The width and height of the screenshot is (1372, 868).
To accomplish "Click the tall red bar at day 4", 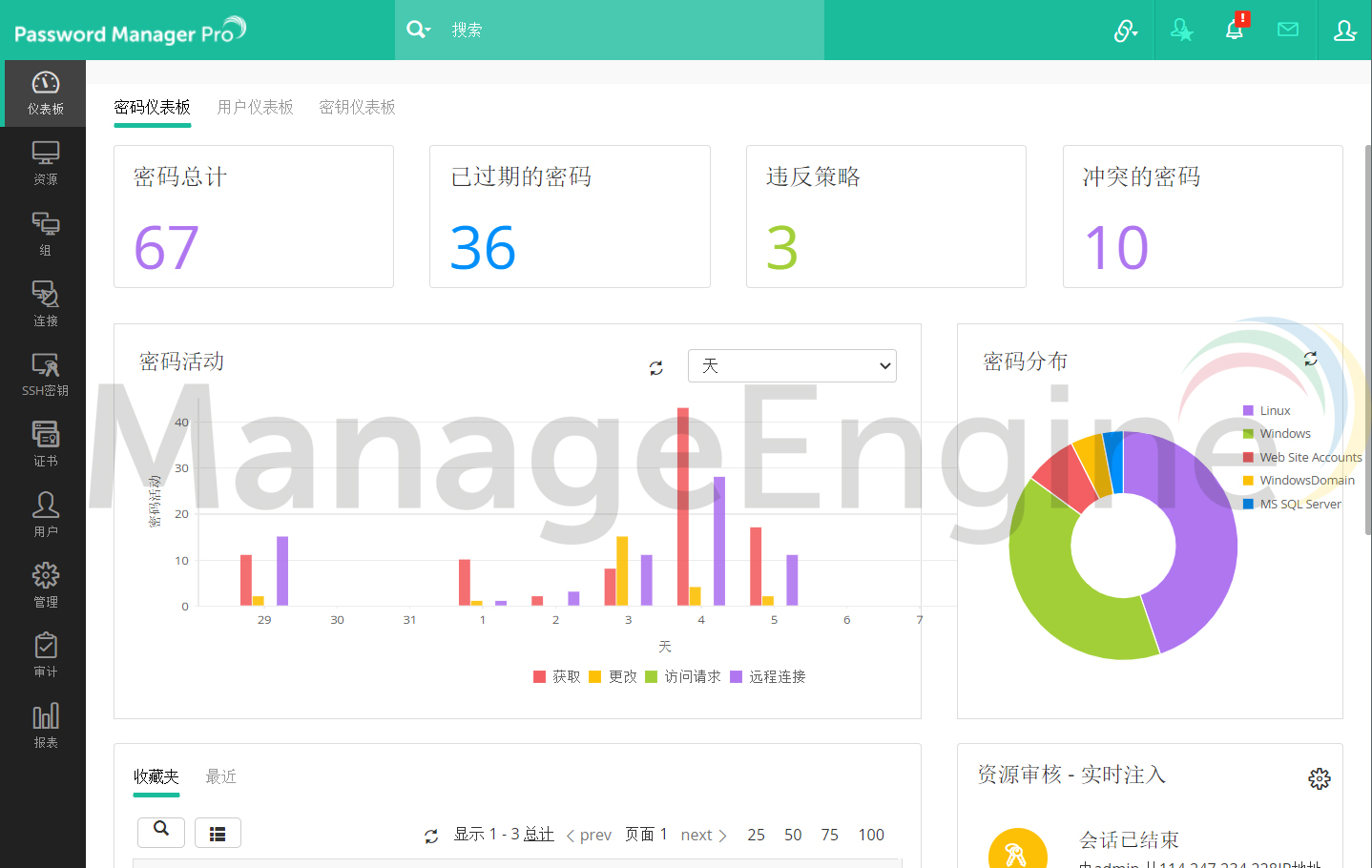I will [x=683, y=506].
